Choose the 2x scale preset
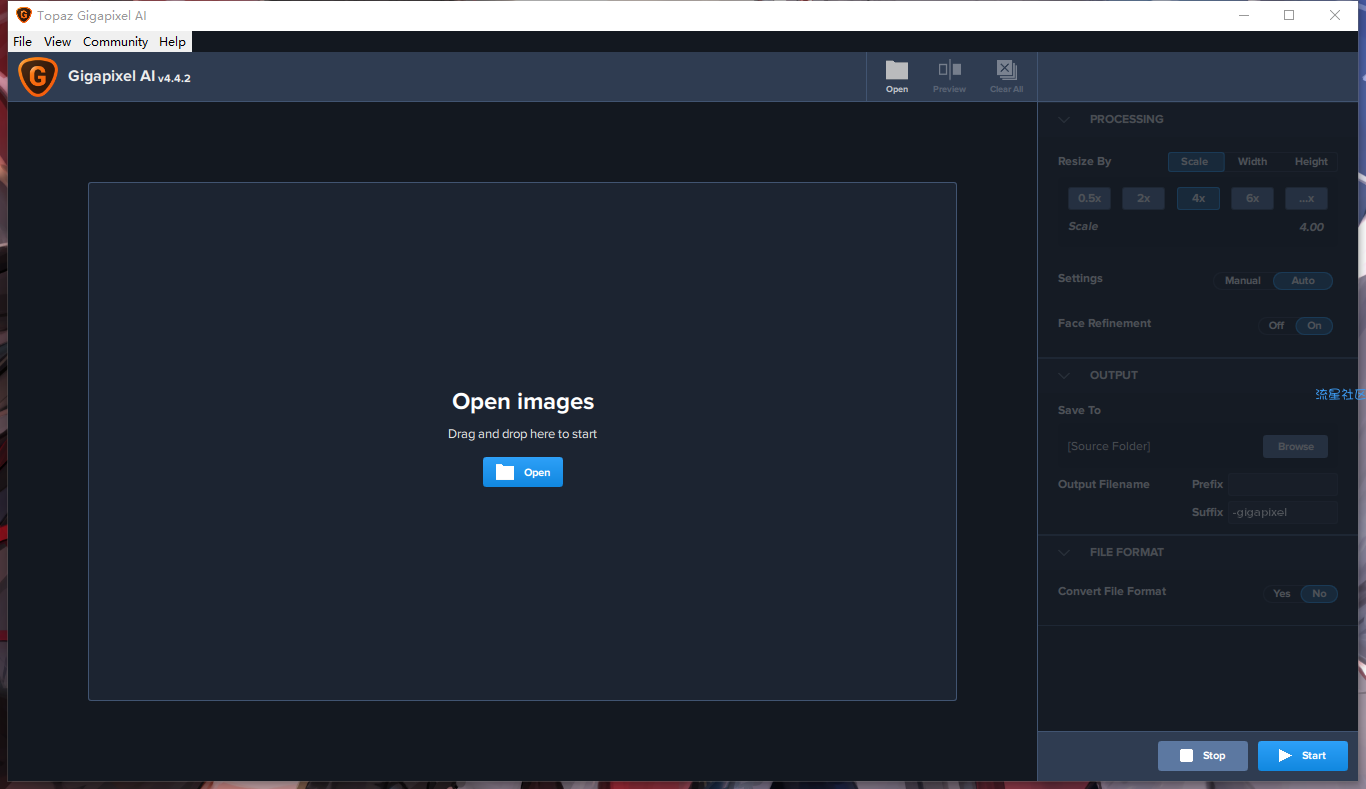The width and height of the screenshot is (1366, 789). coord(1143,198)
